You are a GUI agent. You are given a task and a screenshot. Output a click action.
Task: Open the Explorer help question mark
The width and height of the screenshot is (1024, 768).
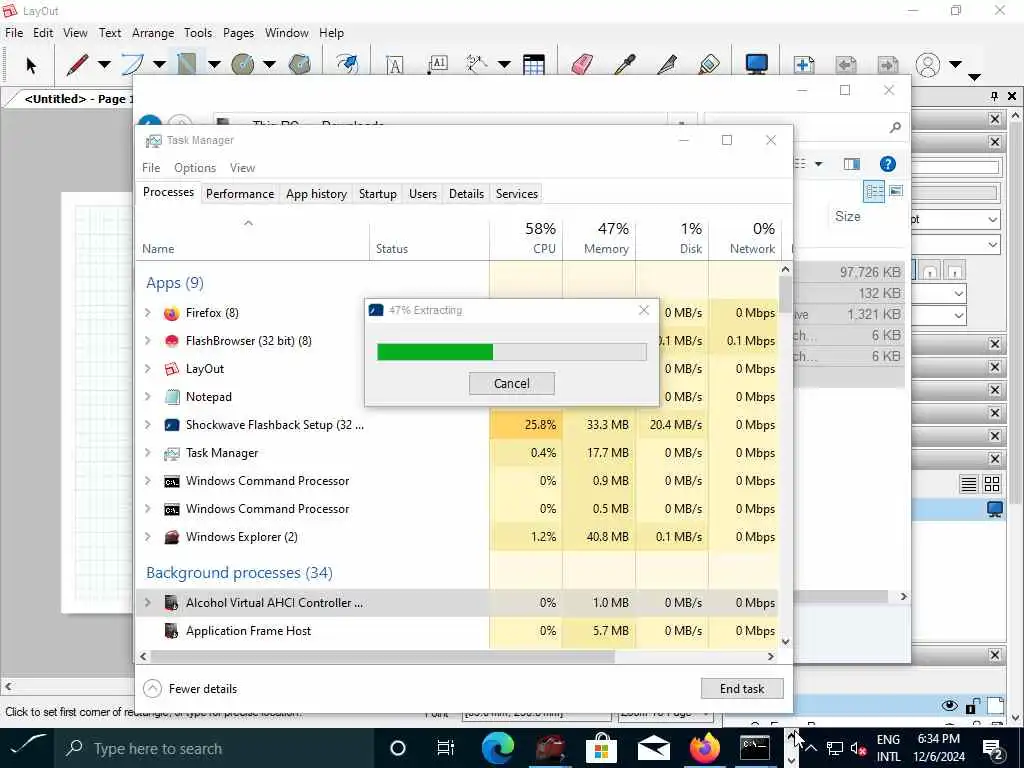coord(888,164)
